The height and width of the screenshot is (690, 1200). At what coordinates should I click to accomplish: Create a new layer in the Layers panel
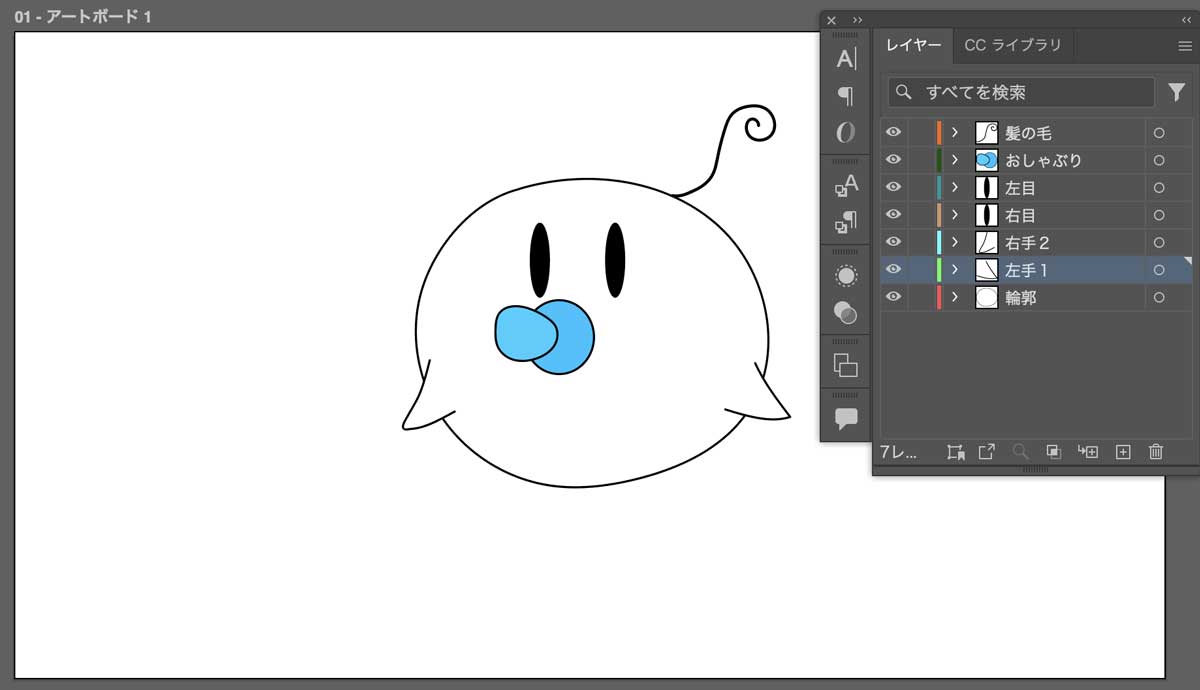[1123, 452]
